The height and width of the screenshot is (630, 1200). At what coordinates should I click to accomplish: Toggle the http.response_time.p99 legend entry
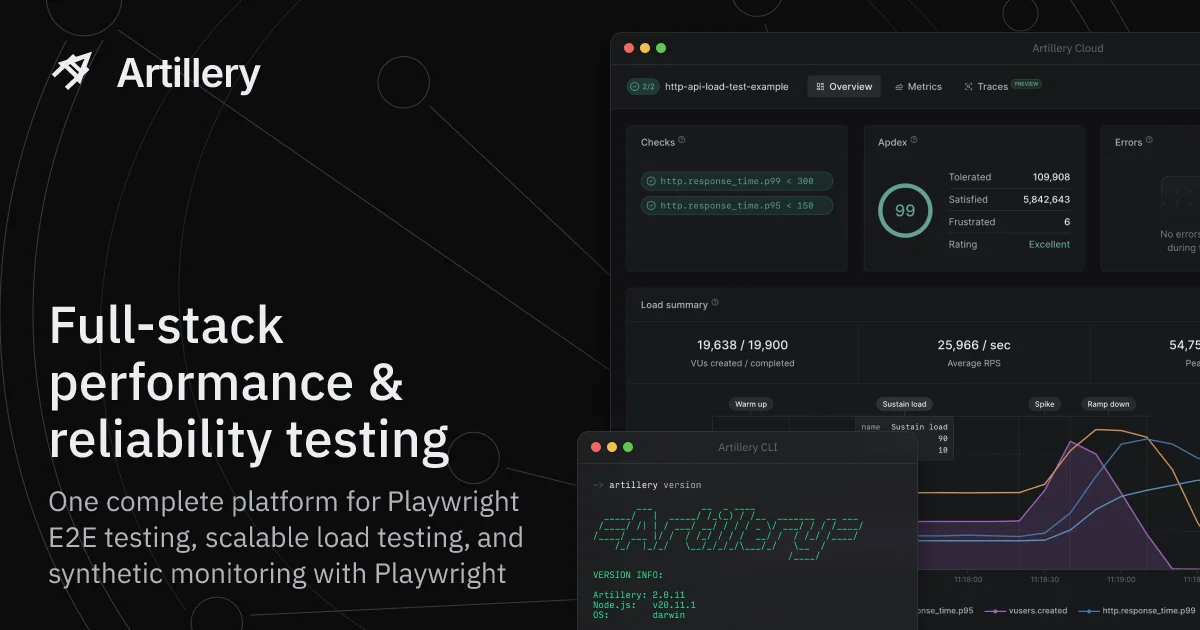tap(1137, 610)
